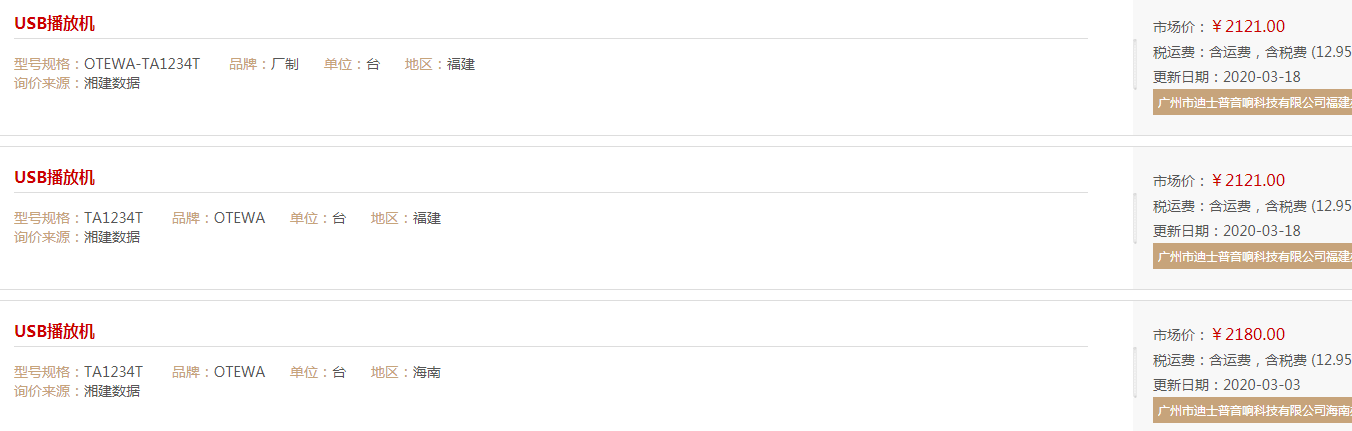
Task: Click the scrollbar in the first price panel
Action: (x=1135, y=64)
